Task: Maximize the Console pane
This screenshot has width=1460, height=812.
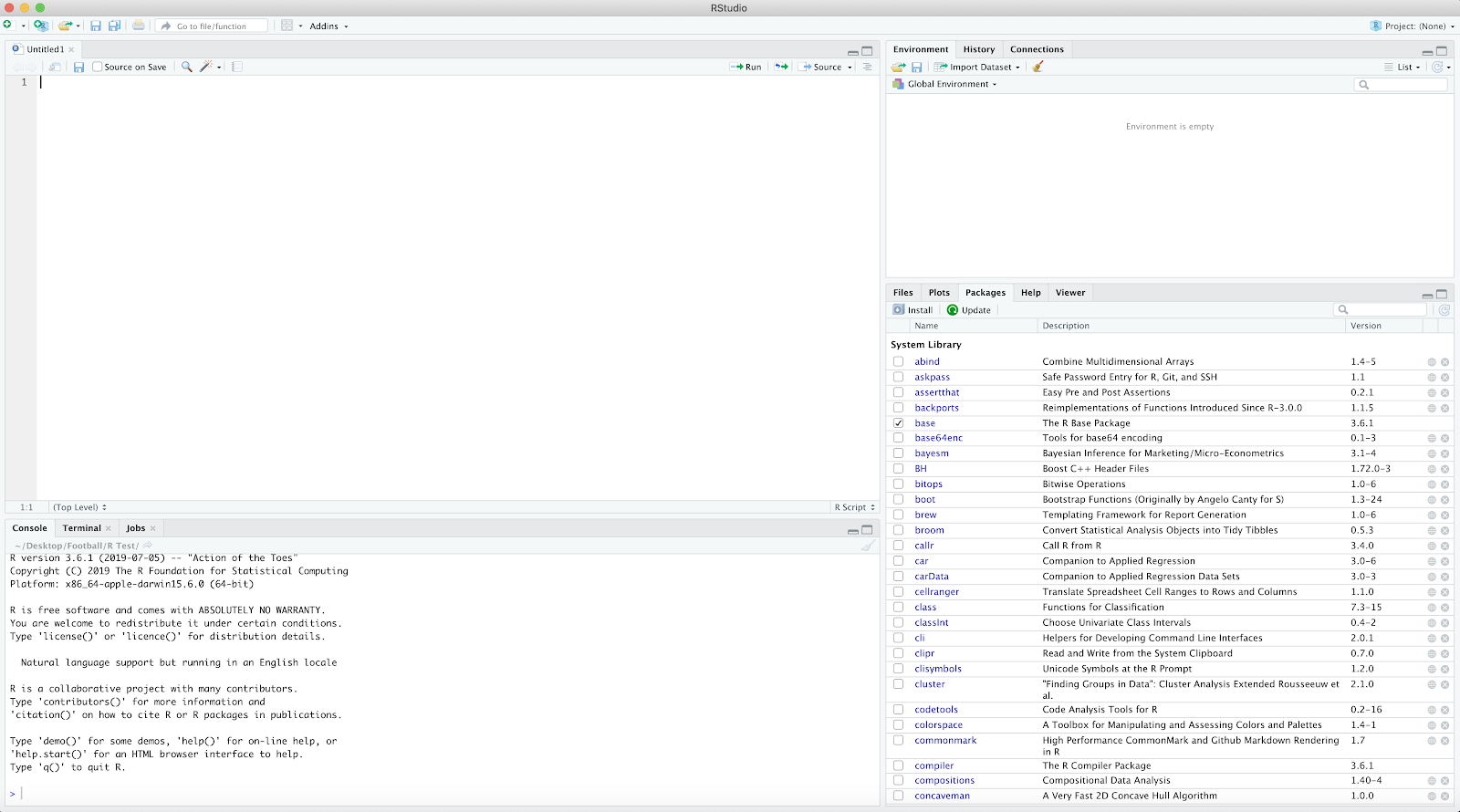Action: [867, 529]
